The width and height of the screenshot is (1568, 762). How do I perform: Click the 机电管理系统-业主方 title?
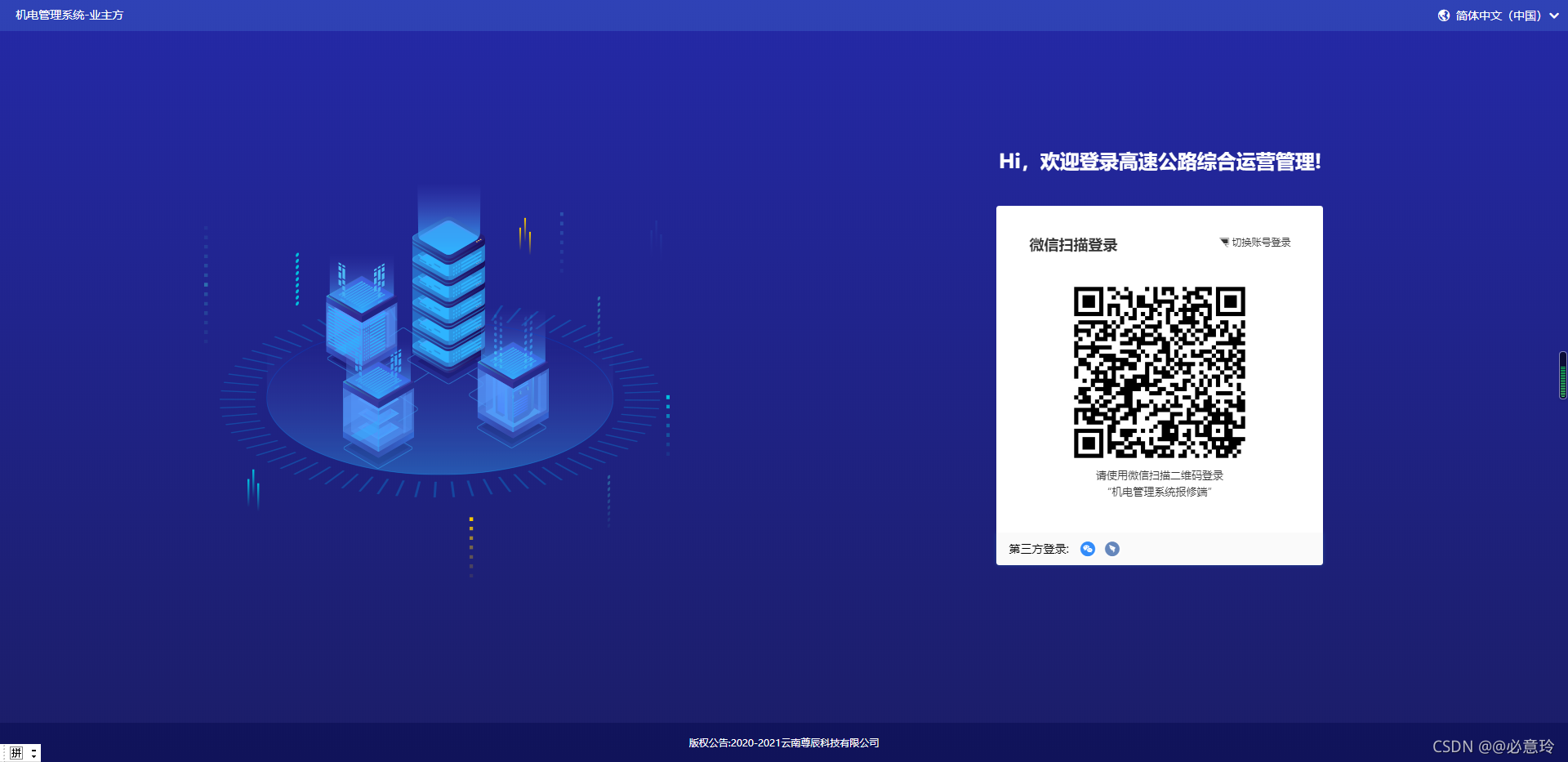click(x=69, y=16)
